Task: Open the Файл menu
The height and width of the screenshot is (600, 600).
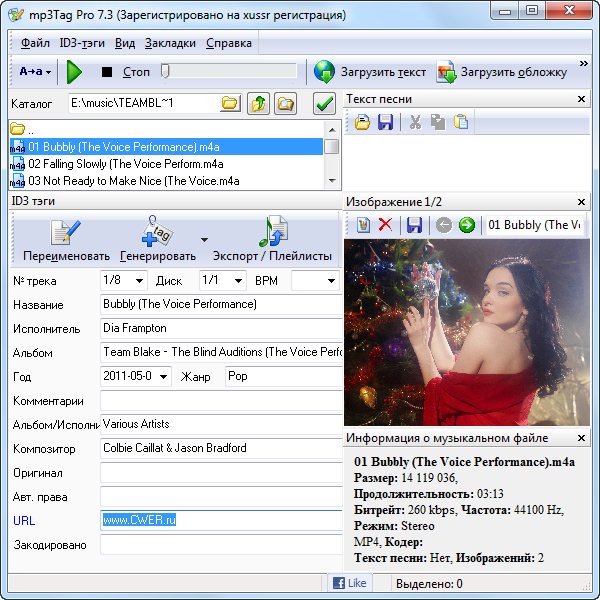Action: coord(35,44)
